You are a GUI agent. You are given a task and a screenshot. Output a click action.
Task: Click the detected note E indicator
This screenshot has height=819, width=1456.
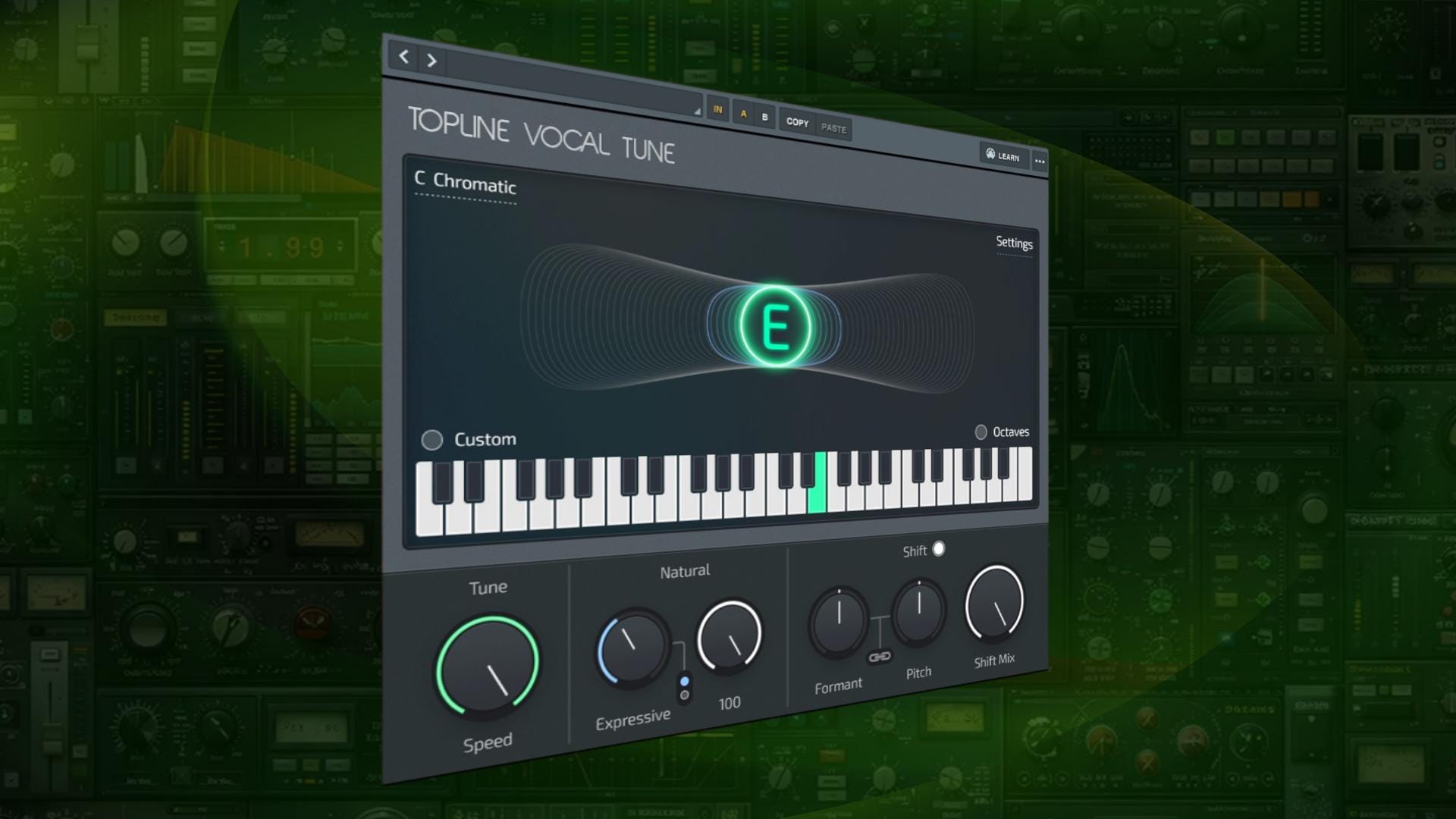pos(775,327)
